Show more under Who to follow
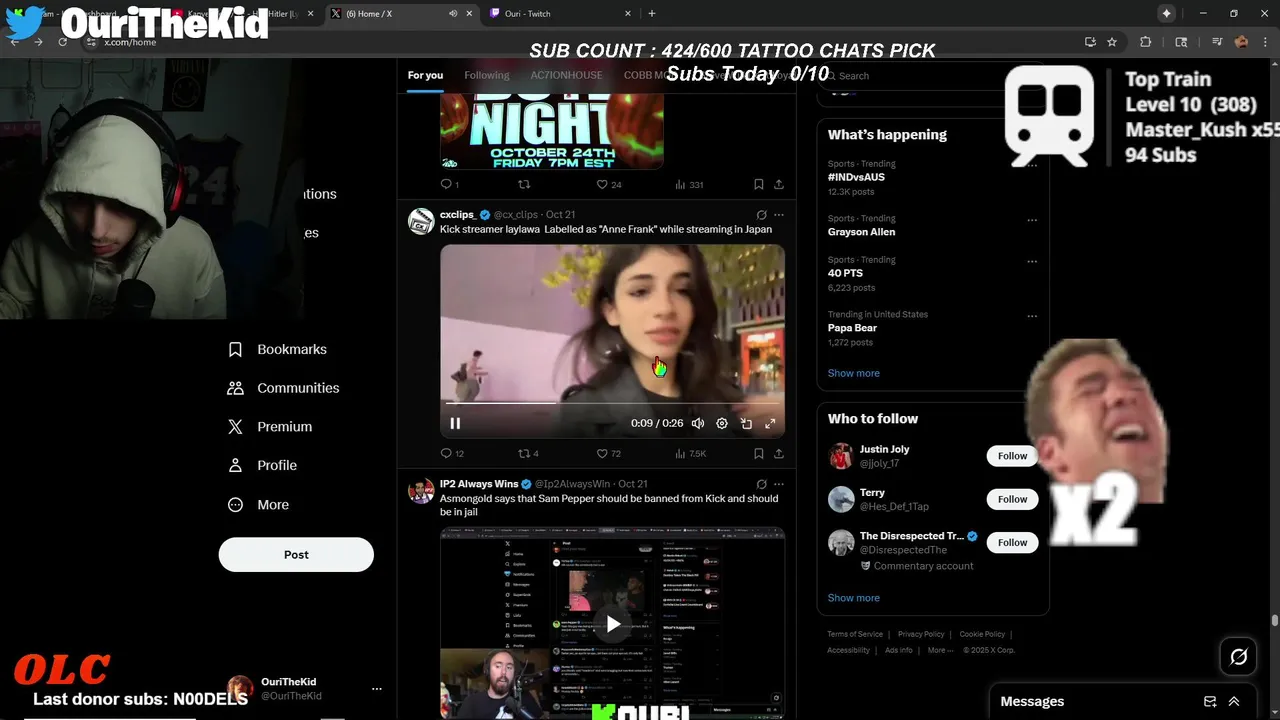This screenshot has width=1280, height=720. (x=853, y=598)
